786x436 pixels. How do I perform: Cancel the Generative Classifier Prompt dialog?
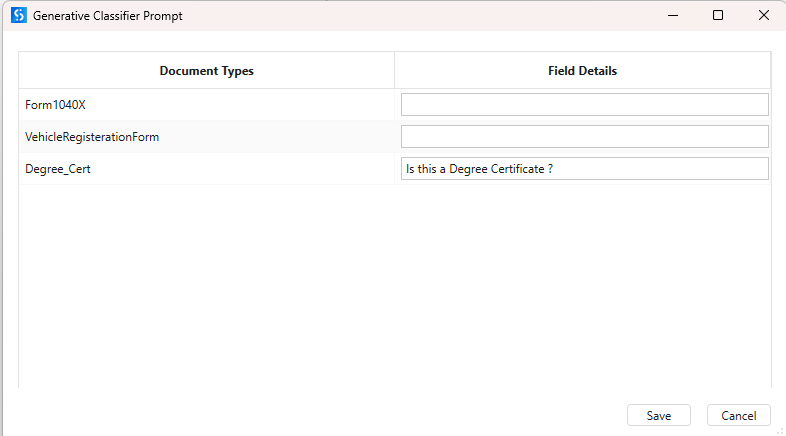pyautogui.click(x=738, y=415)
